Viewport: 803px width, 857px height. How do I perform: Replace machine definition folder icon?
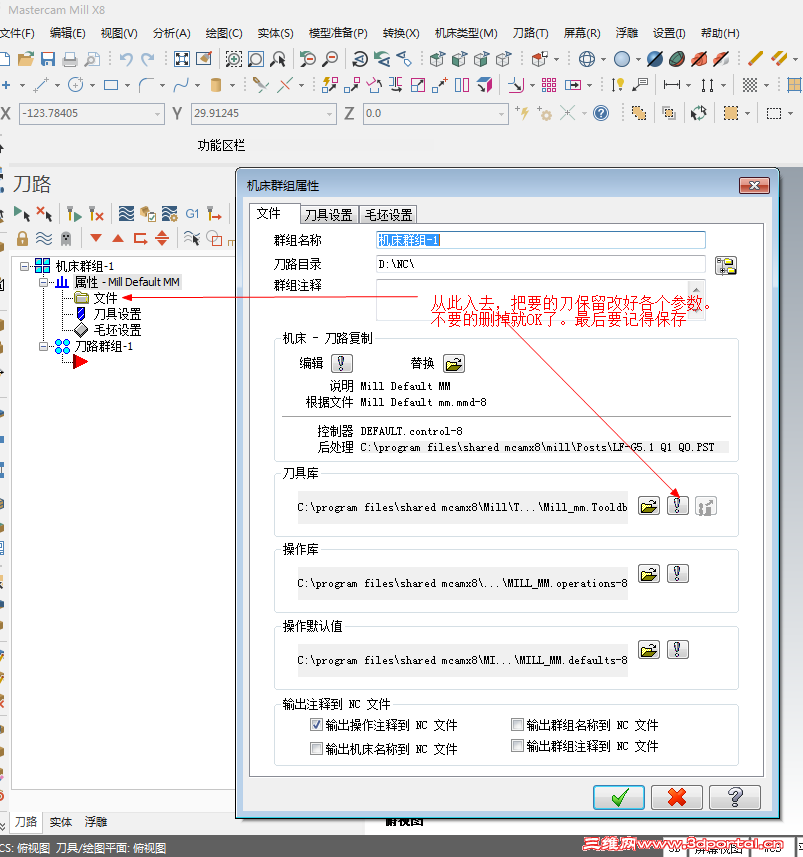tap(454, 363)
